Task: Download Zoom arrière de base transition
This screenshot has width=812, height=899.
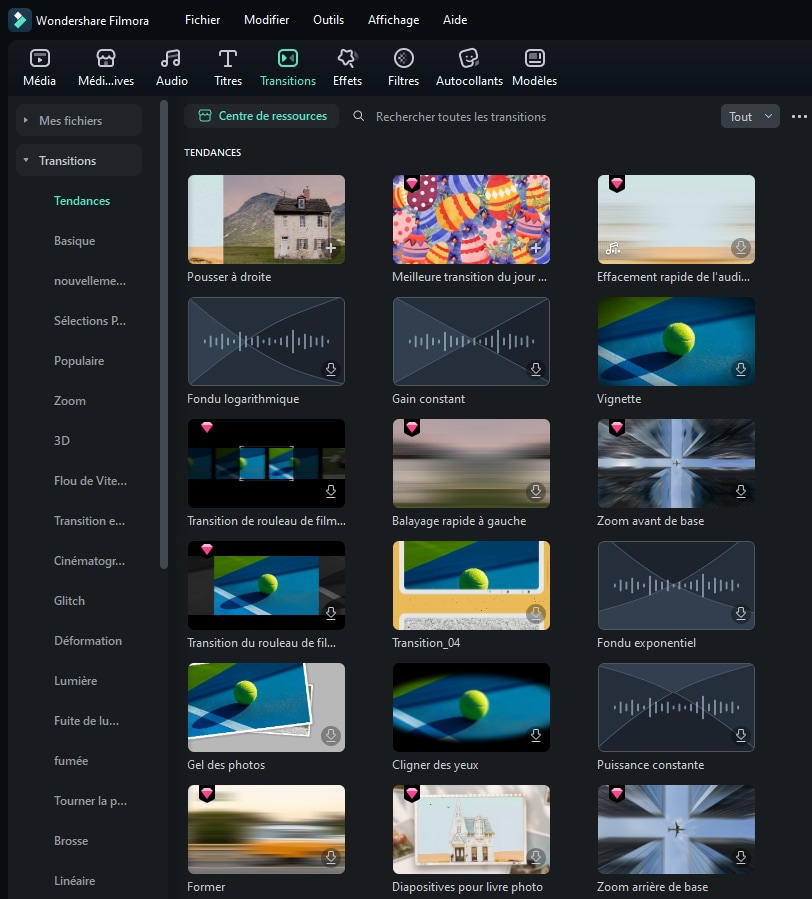Action: [x=740, y=858]
